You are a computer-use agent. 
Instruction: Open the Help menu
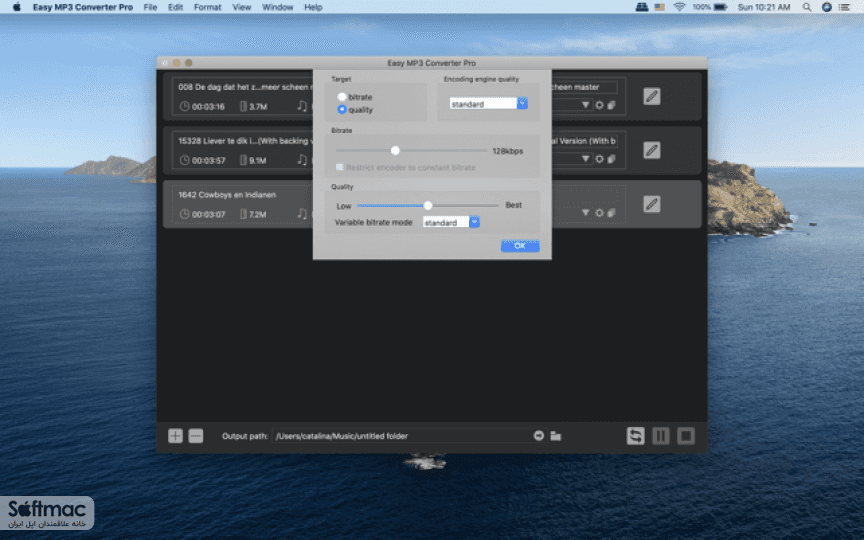pos(313,7)
